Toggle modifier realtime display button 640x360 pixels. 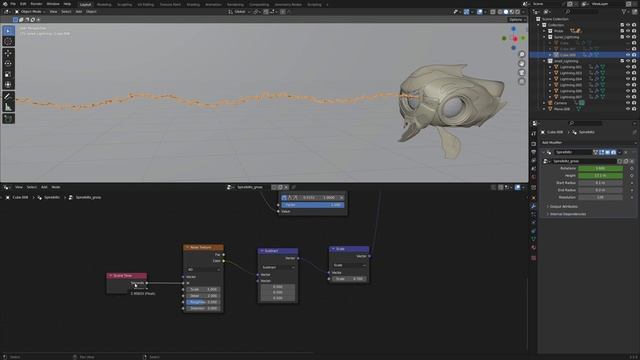coord(607,152)
